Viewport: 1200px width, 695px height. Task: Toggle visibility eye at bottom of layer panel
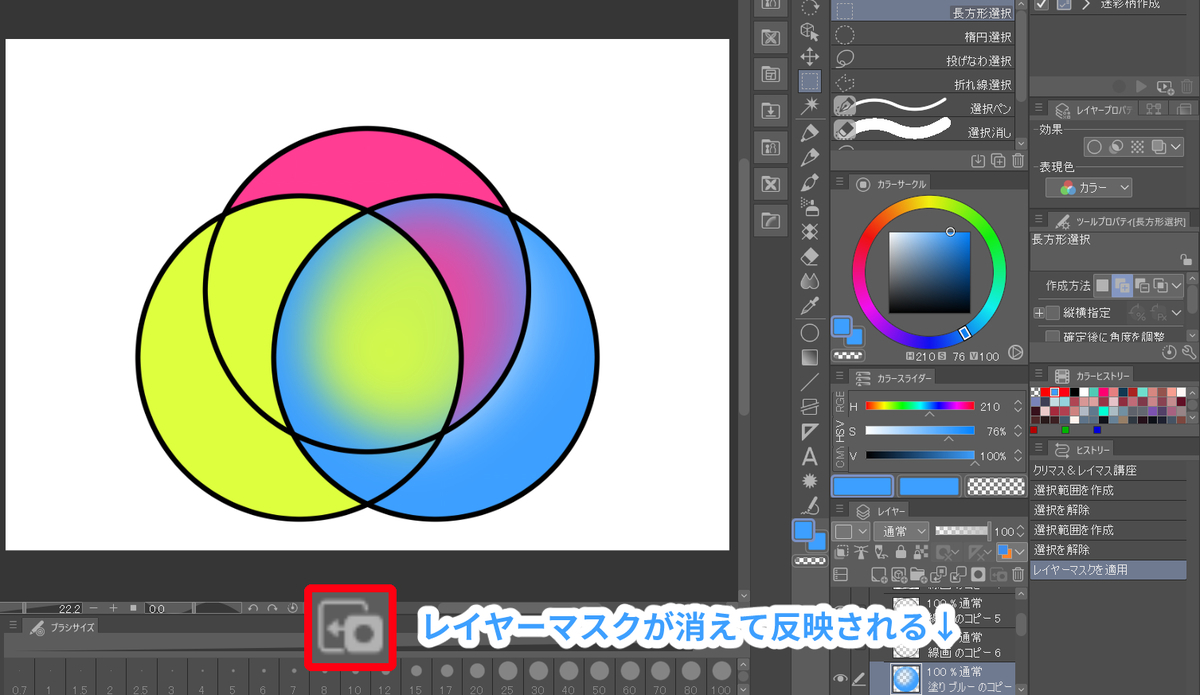pos(840,677)
